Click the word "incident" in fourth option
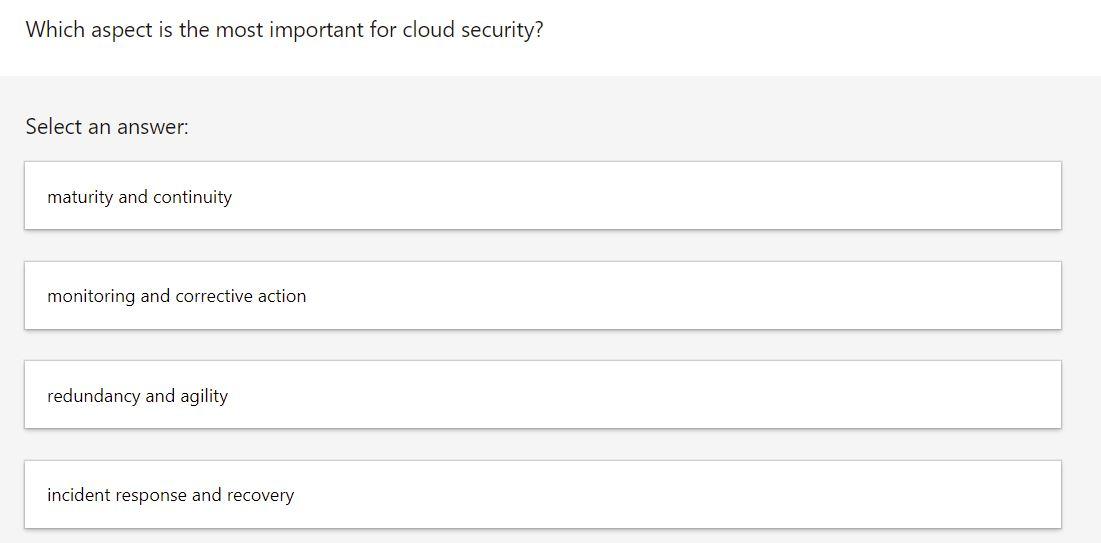Viewport: 1101px width, 543px height. 76,495
